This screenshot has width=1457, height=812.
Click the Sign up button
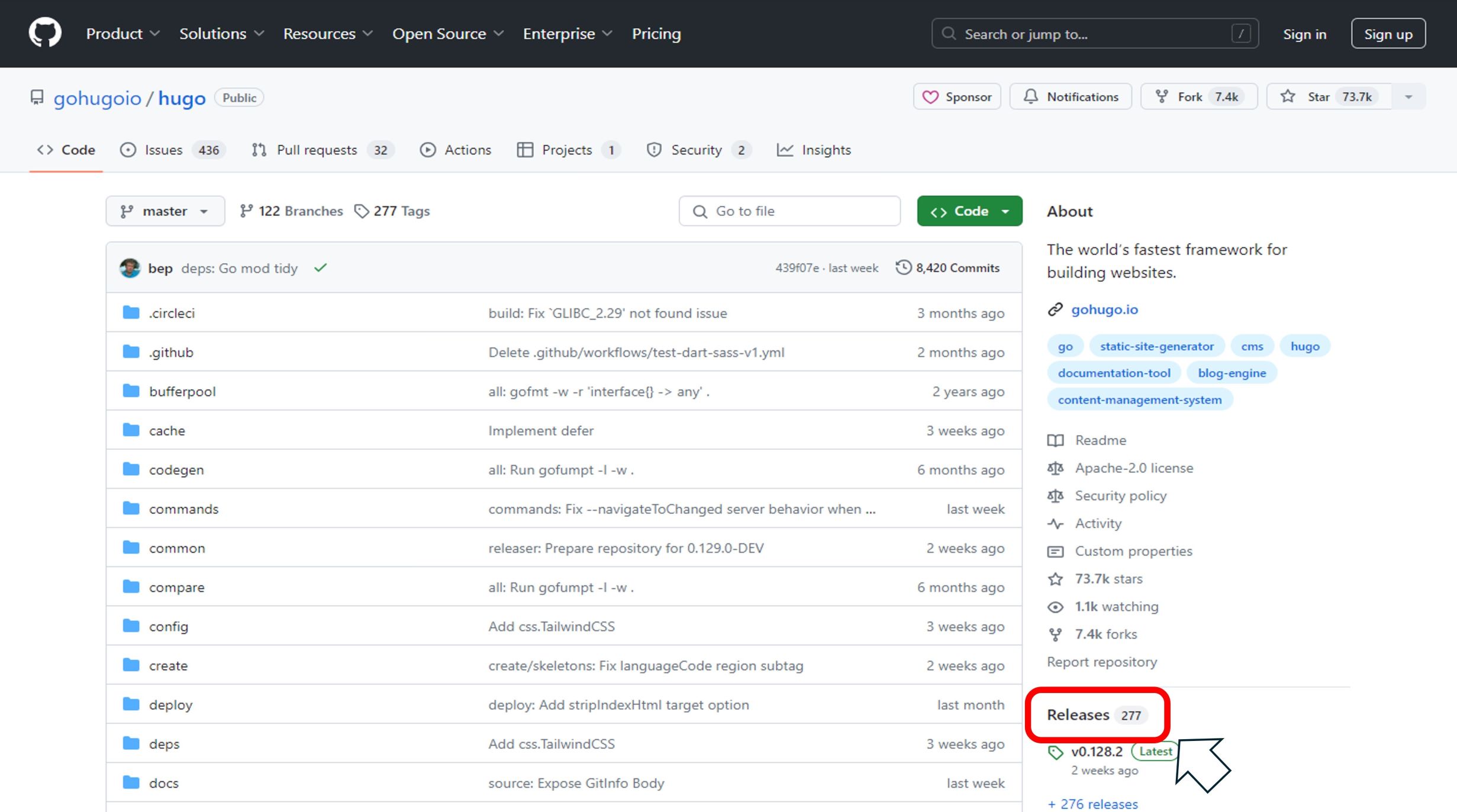tap(1388, 34)
